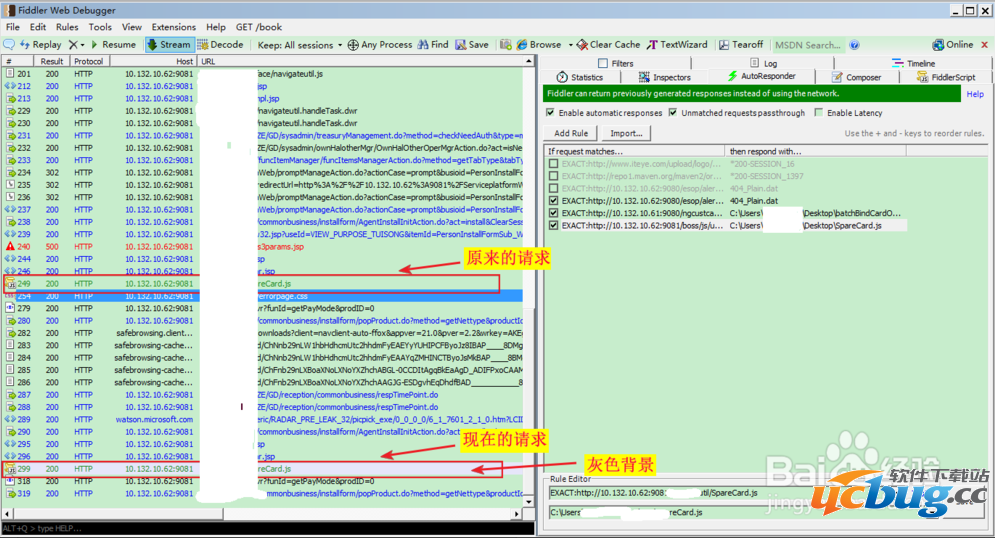Select session 240 with the 500 error

[x=263, y=247]
